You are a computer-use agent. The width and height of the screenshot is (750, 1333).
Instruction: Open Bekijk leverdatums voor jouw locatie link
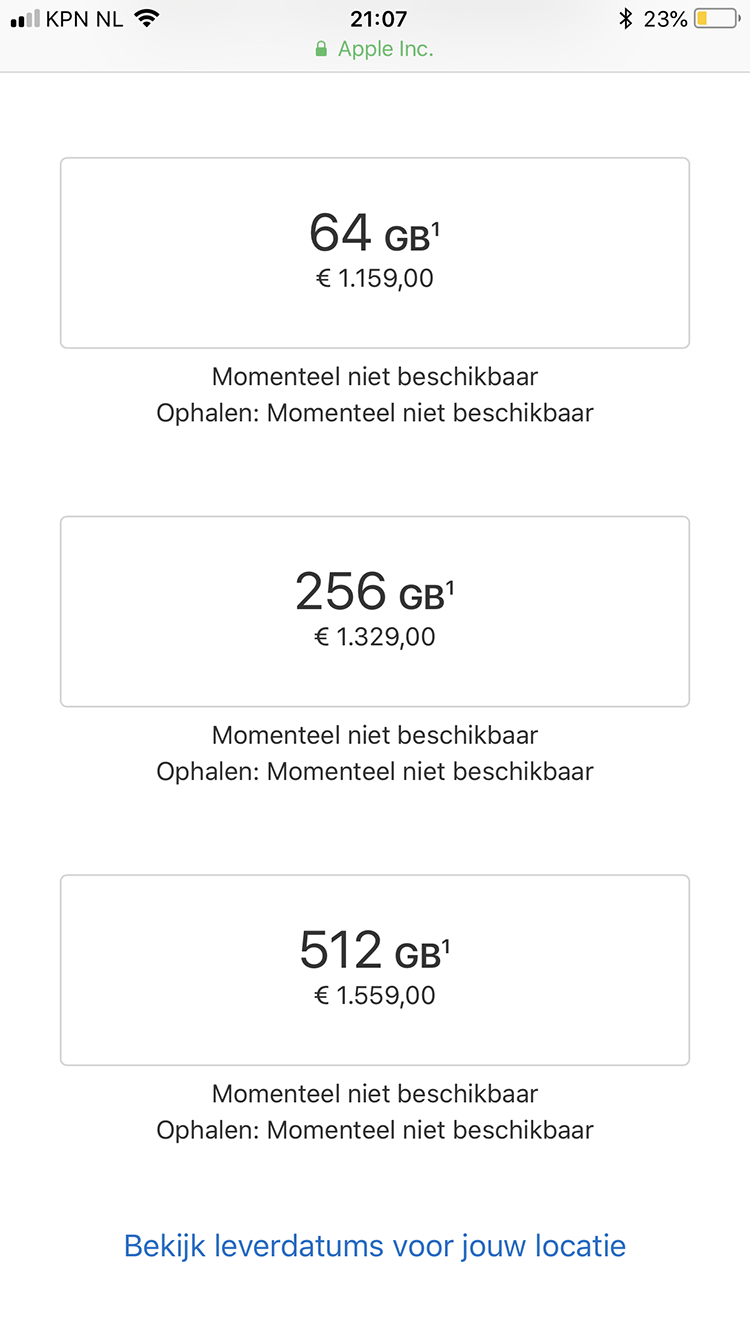[375, 1246]
